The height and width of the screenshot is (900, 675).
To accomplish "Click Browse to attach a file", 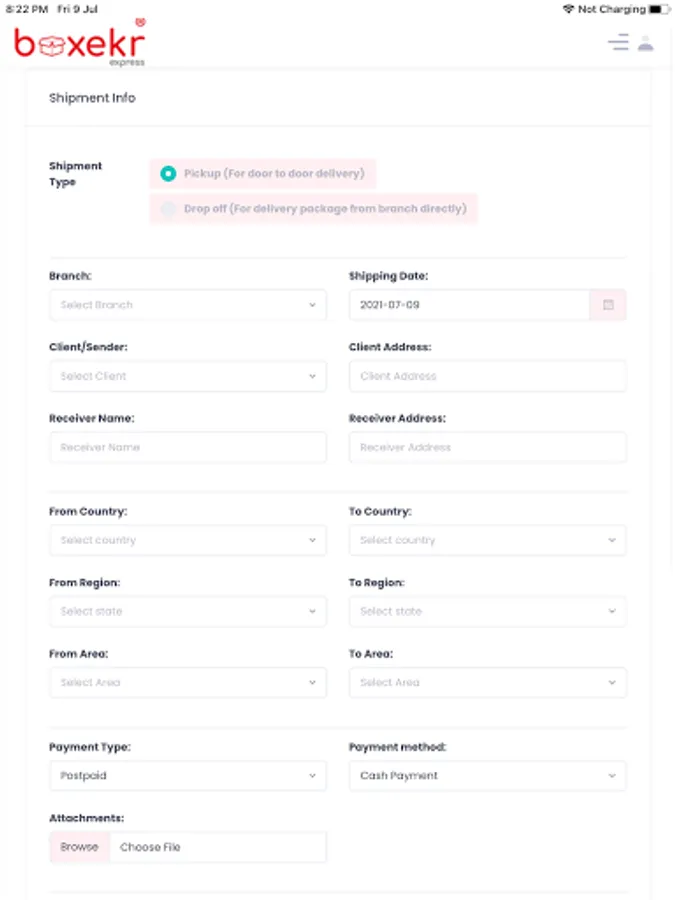I will click(79, 847).
